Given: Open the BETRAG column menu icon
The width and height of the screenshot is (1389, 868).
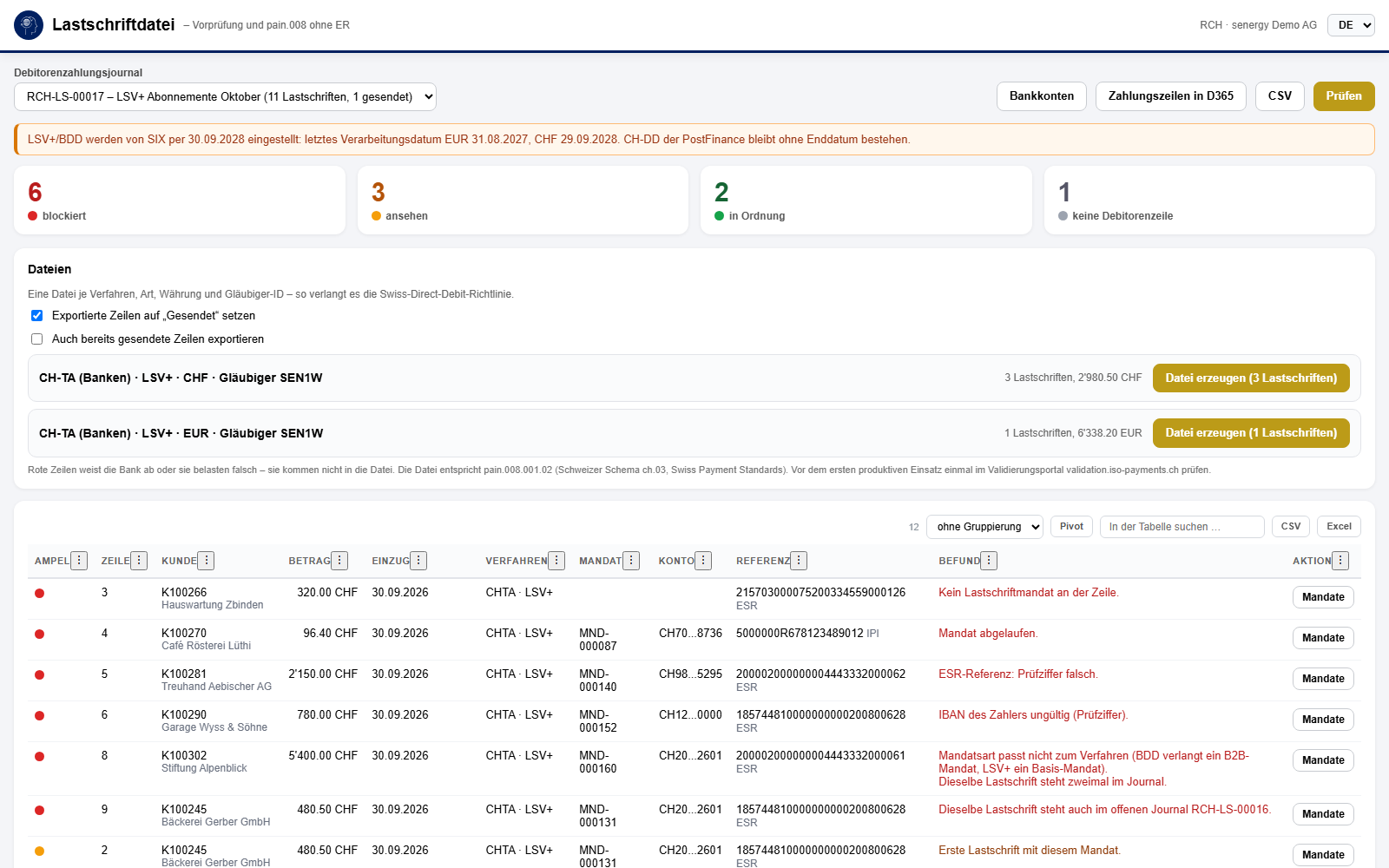Looking at the screenshot, I should point(339,561).
